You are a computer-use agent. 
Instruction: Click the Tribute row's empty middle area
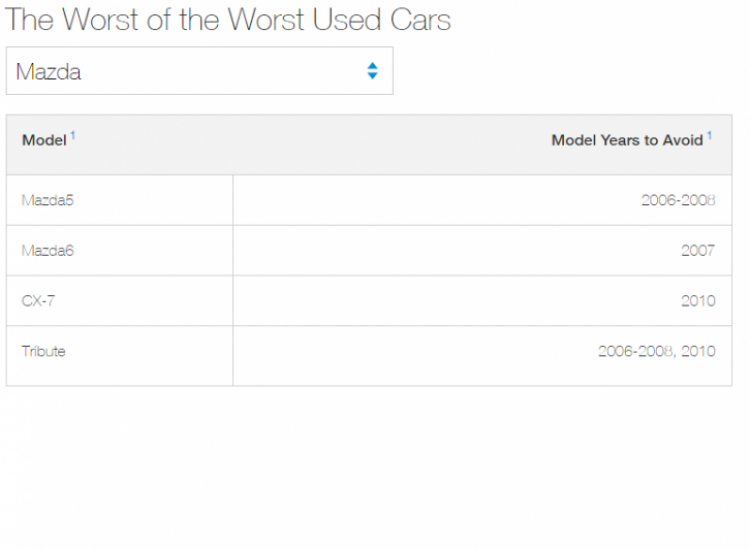coord(400,356)
